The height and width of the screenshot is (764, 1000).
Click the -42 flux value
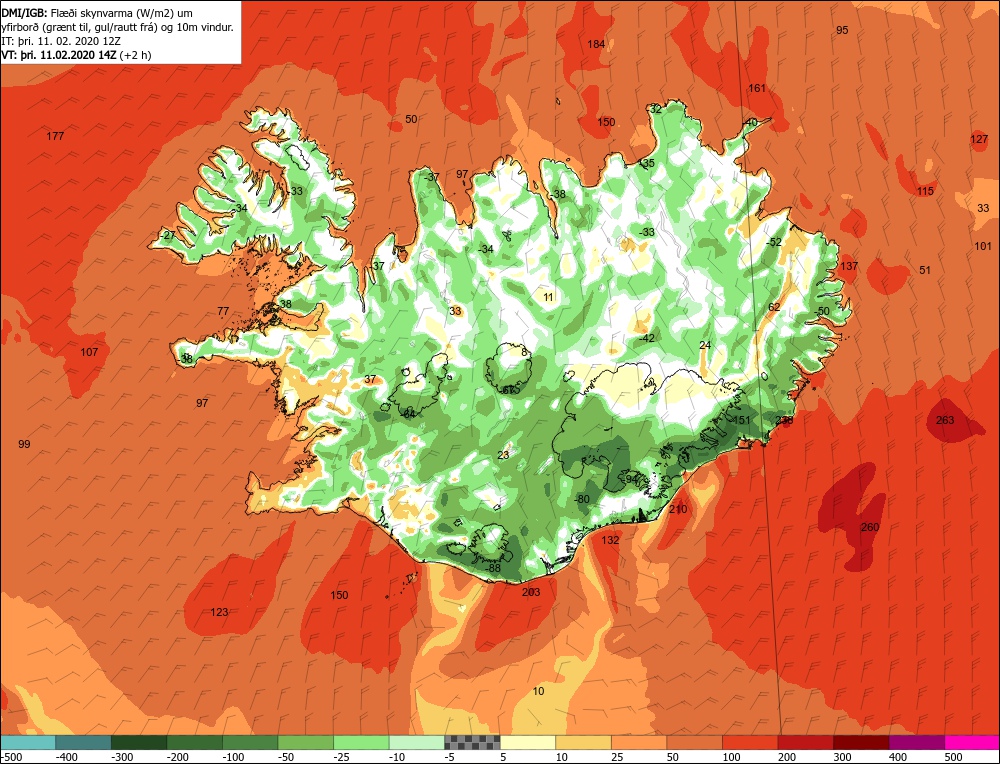647,338
